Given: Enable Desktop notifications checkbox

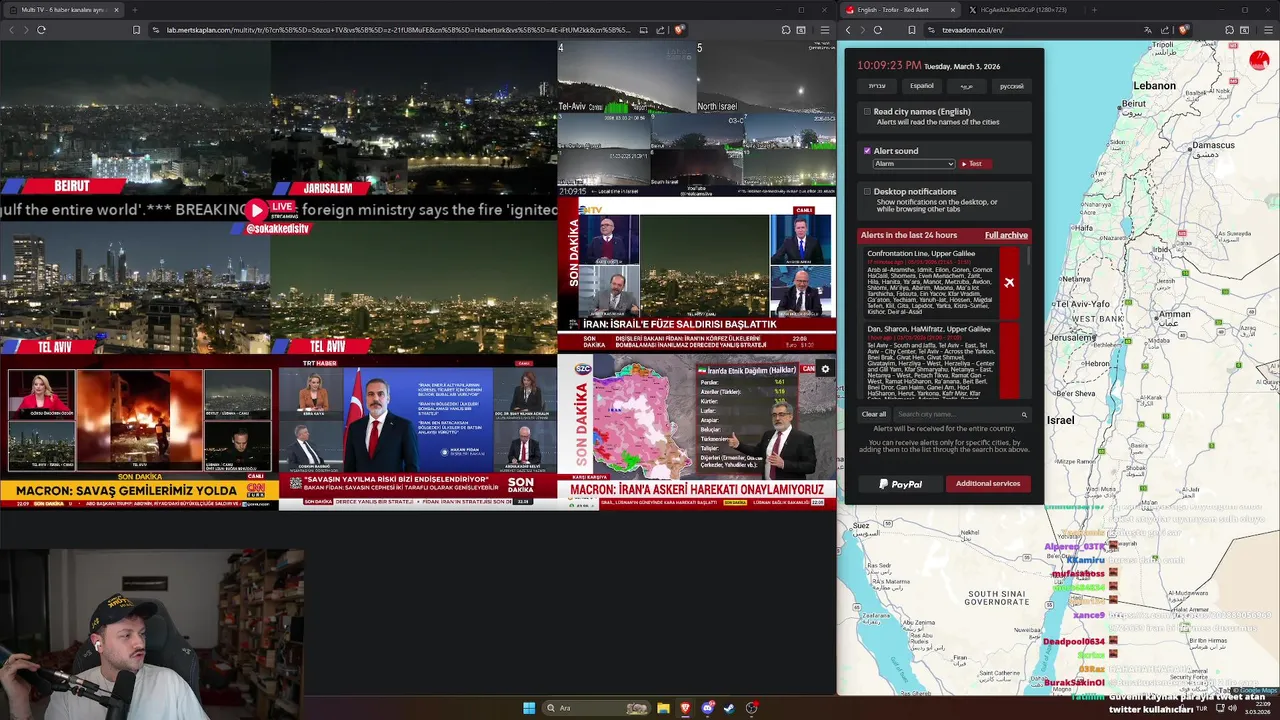Looking at the screenshot, I should [x=867, y=191].
